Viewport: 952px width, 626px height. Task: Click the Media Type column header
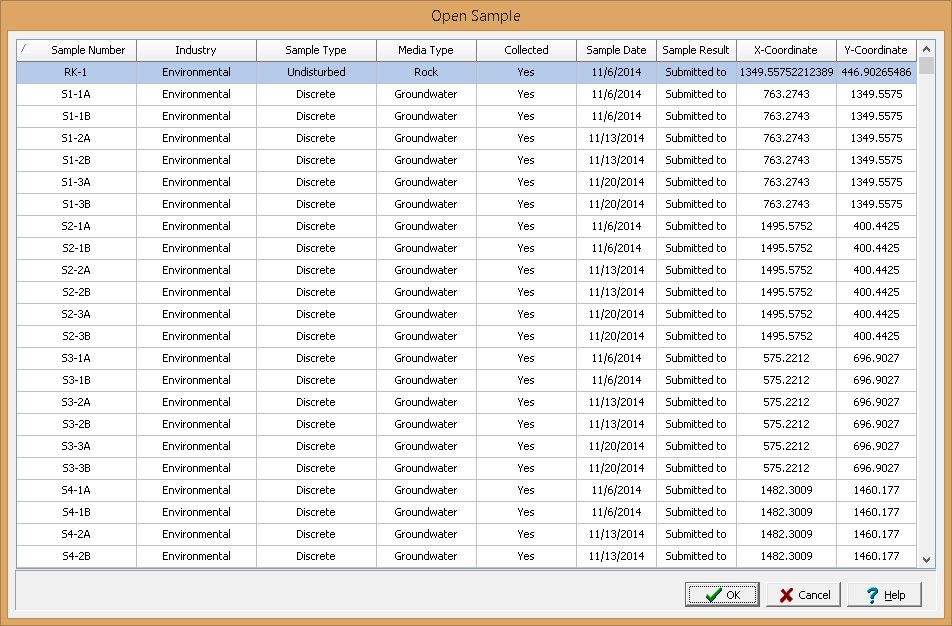click(x=426, y=50)
